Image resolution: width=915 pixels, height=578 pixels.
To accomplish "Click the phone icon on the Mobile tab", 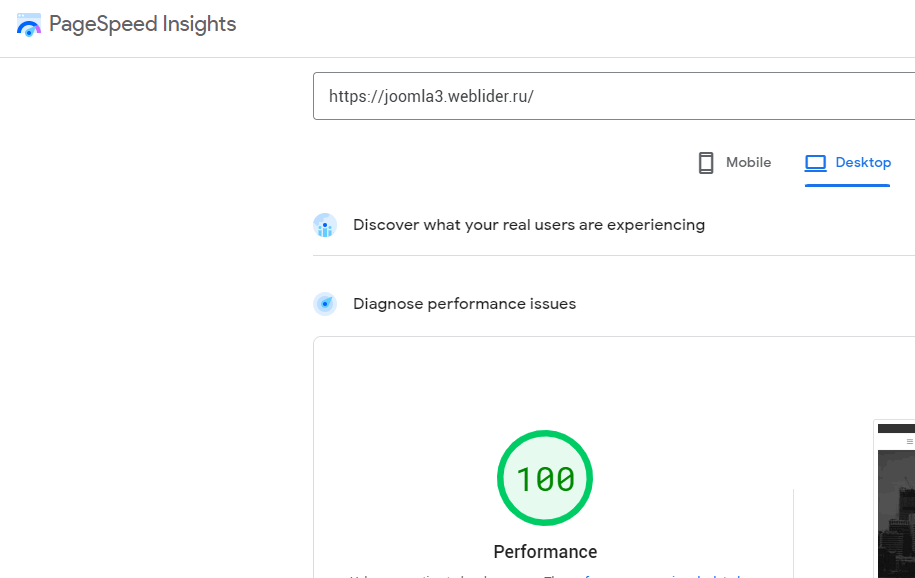I will click(706, 163).
